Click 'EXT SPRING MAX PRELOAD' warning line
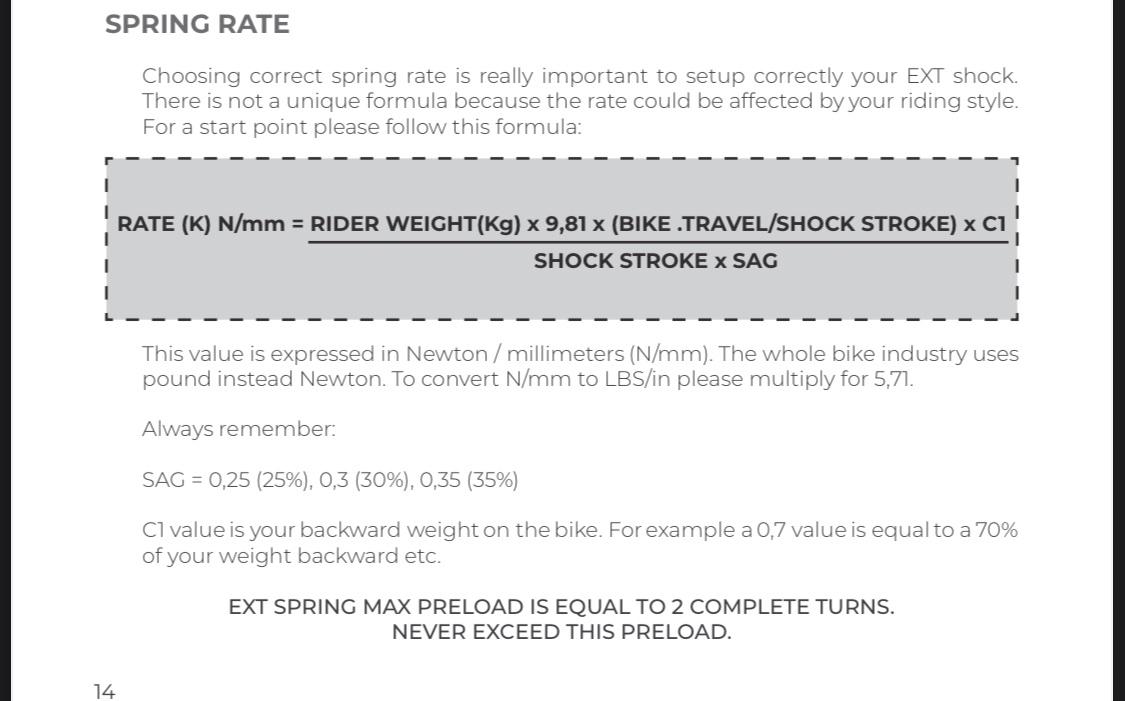The image size is (1125, 701). point(561,607)
